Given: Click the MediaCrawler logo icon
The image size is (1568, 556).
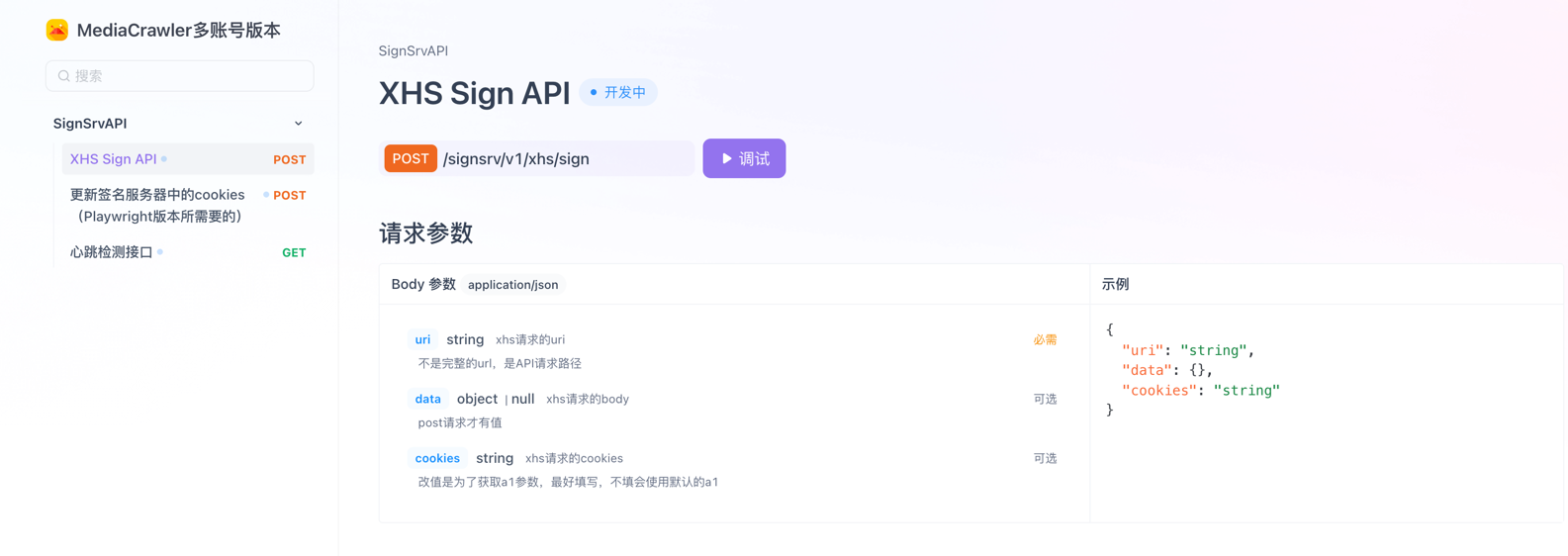Looking at the screenshot, I should 57,30.
